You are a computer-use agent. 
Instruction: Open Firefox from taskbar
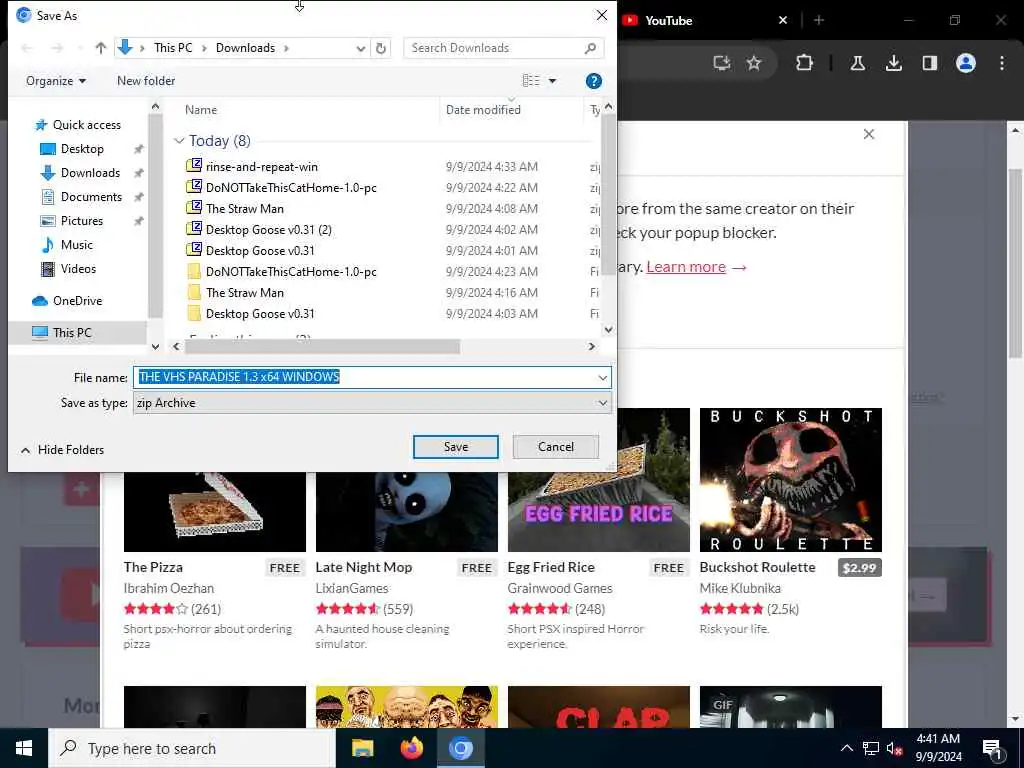tap(411, 748)
